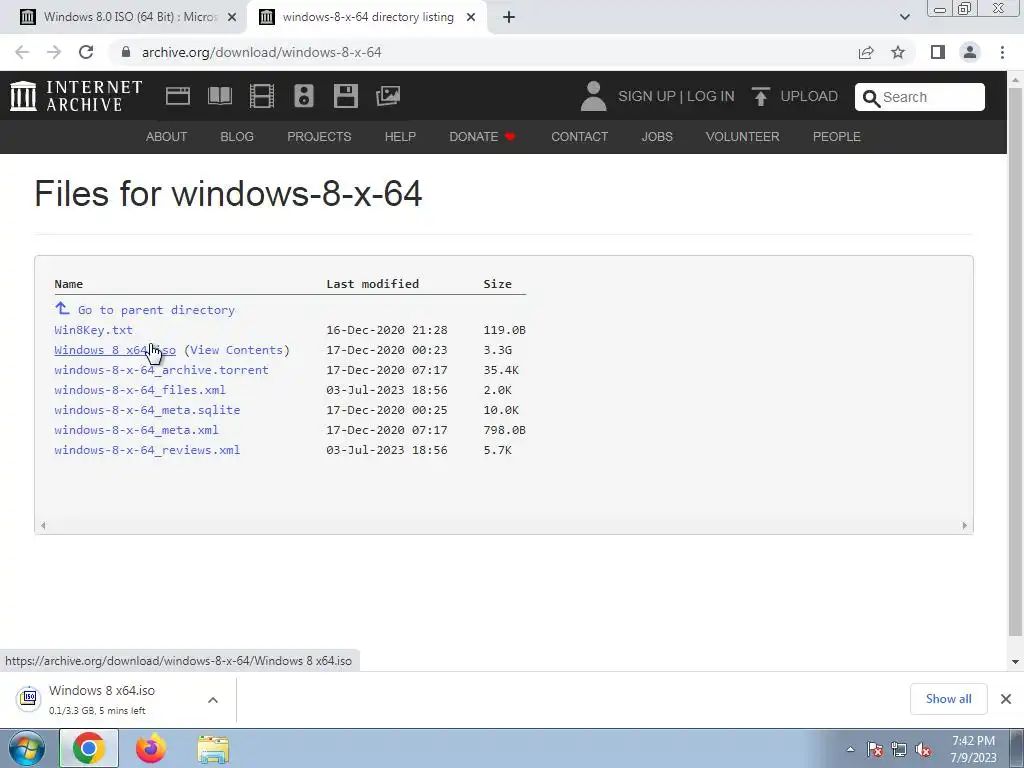Bookmark this page with star icon

point(898,52)
